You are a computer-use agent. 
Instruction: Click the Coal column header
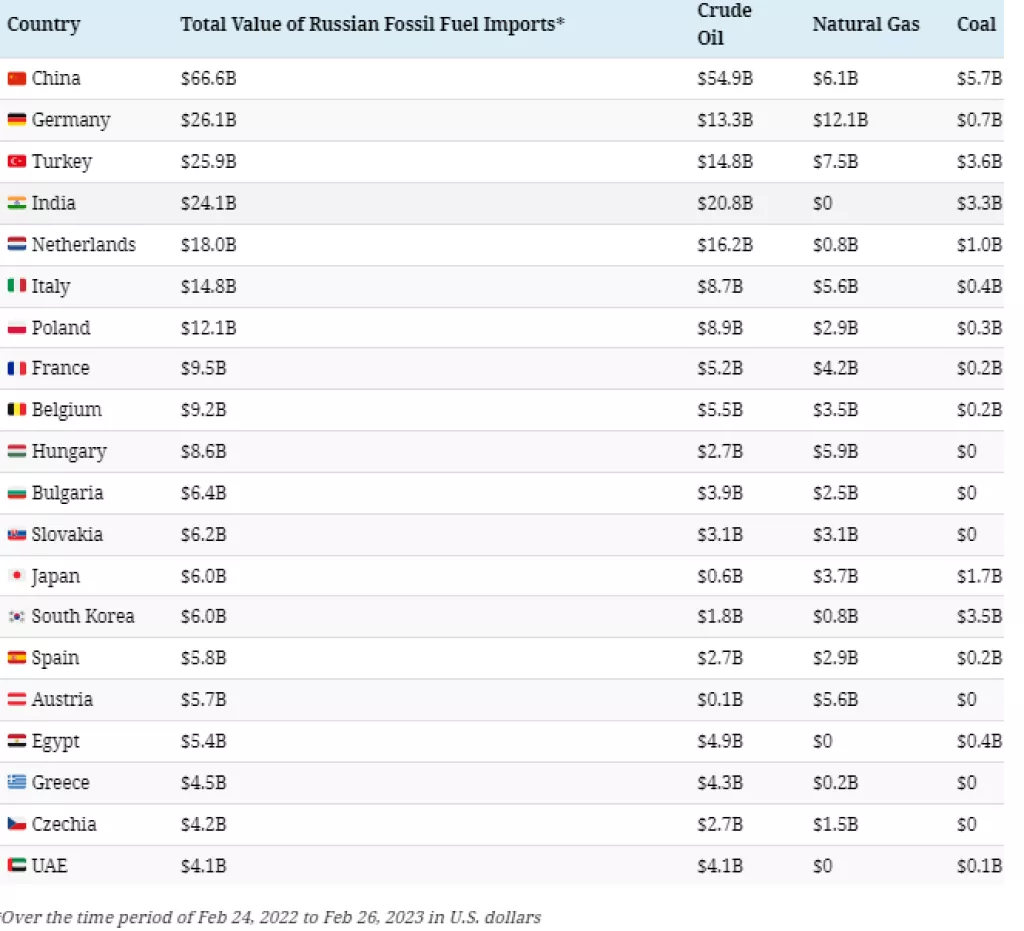976,24
